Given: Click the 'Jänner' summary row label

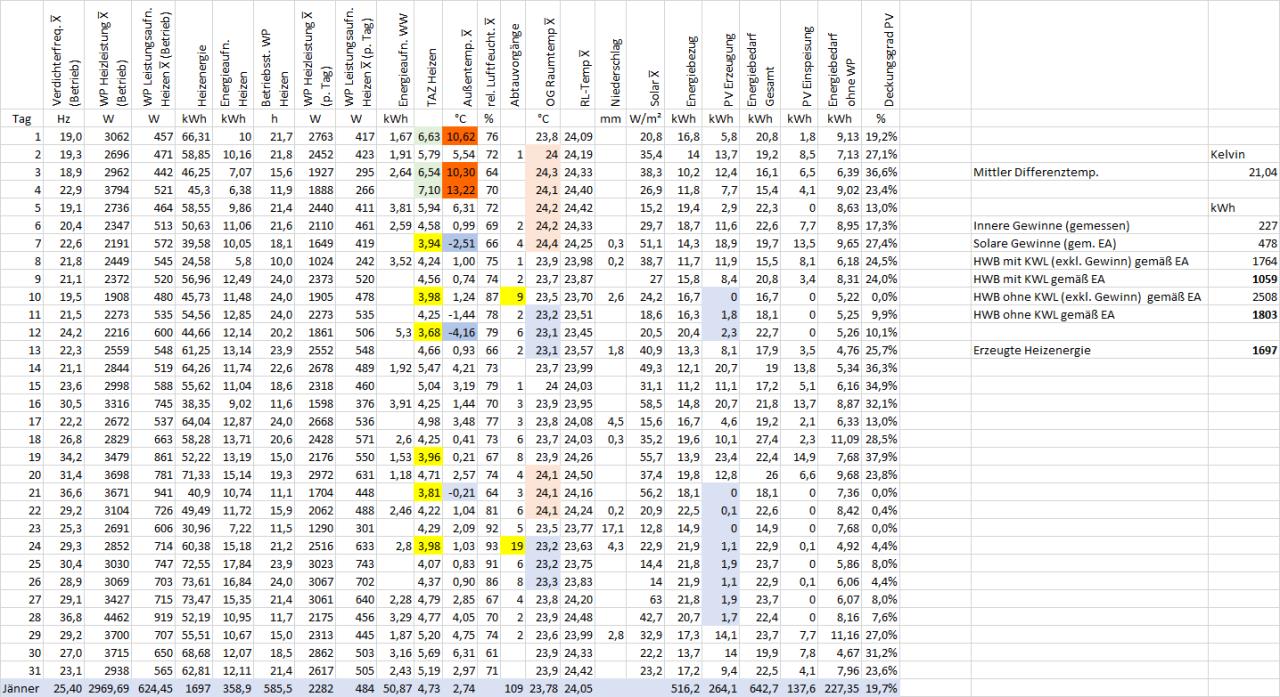Looking at the screenshot, I should [x=22, y=688].
